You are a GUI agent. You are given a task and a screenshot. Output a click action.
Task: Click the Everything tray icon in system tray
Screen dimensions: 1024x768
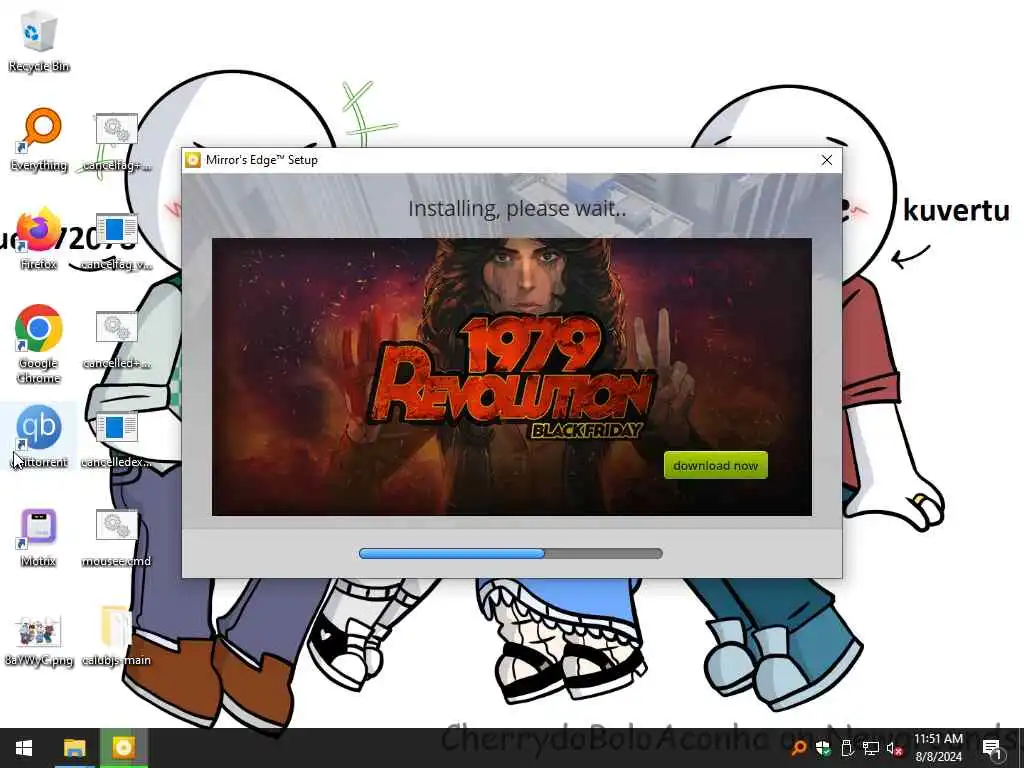pos(798,748)
